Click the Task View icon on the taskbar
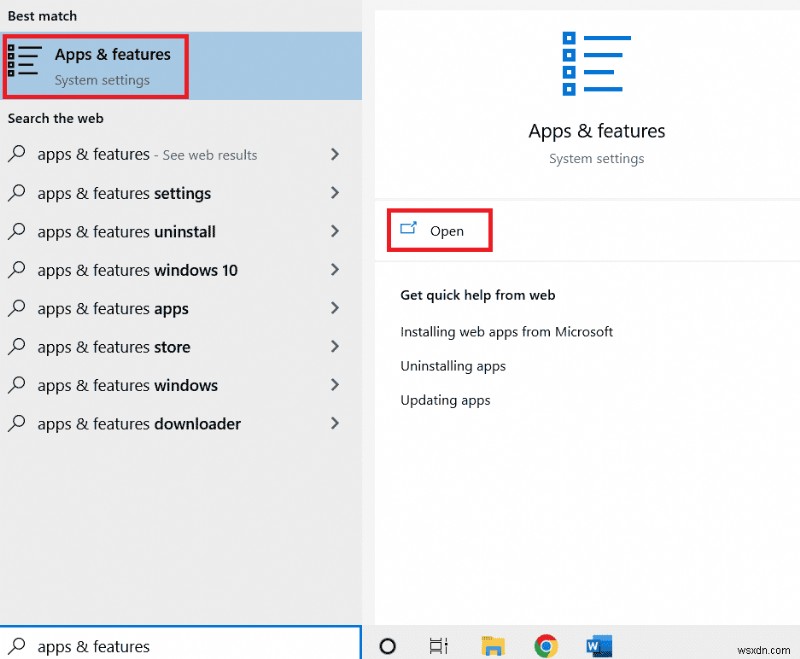 coord(440,645)
